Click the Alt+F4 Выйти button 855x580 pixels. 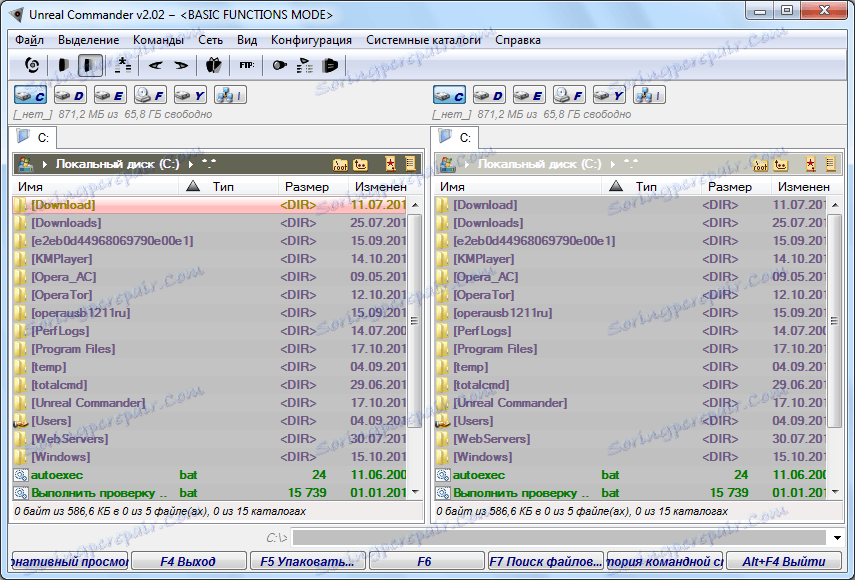pos(784,561)
